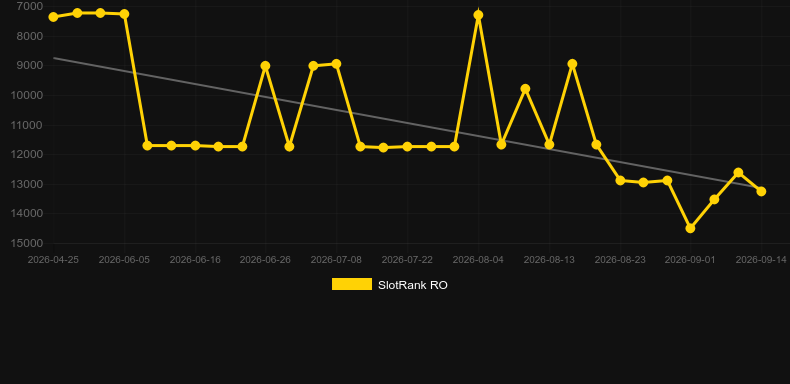The width and height of the screenshot is (790, 384).
Task: Click the gray trend line
Action: click(407, 122)
